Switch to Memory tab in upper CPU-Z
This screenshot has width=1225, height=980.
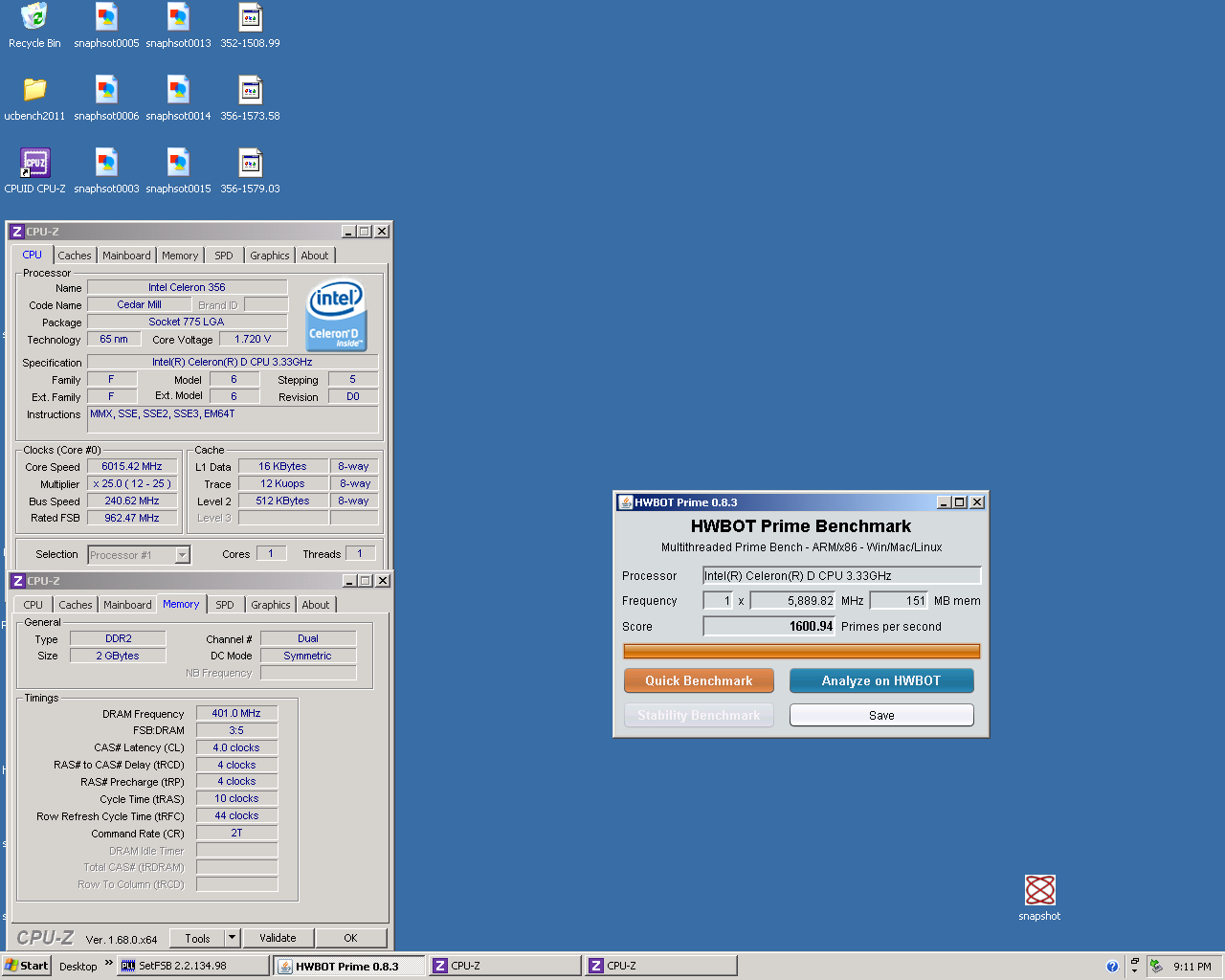[x=180, y=256]
